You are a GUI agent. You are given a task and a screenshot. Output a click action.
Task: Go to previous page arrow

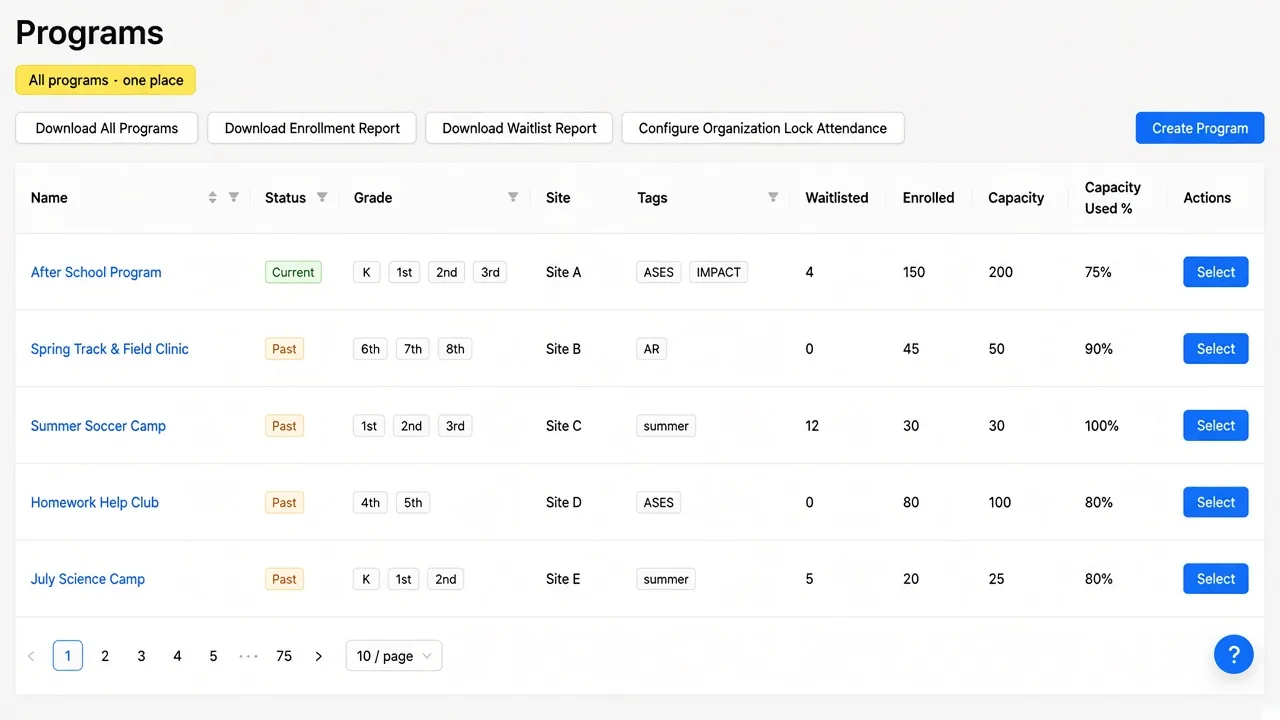tap(31, 656)
